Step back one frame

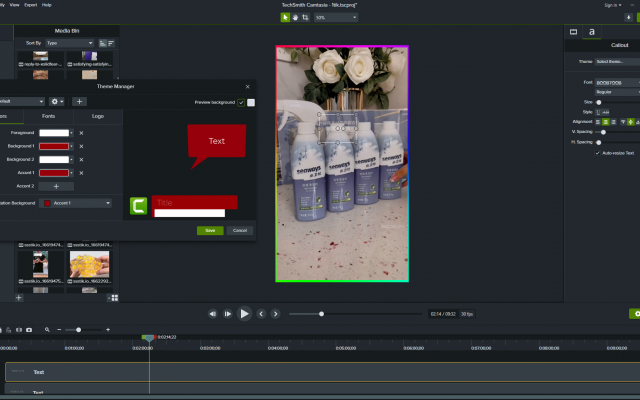(213, 314)
